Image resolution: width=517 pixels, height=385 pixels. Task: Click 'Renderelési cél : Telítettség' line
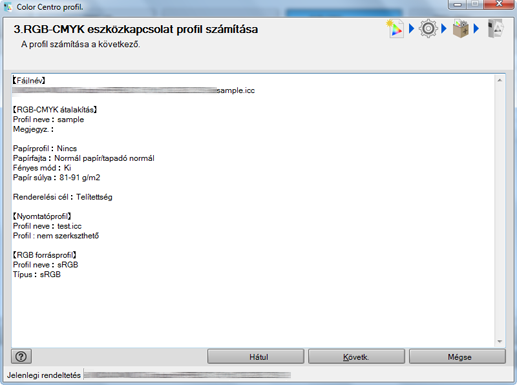pyautogui.click(x=62, y=197)
